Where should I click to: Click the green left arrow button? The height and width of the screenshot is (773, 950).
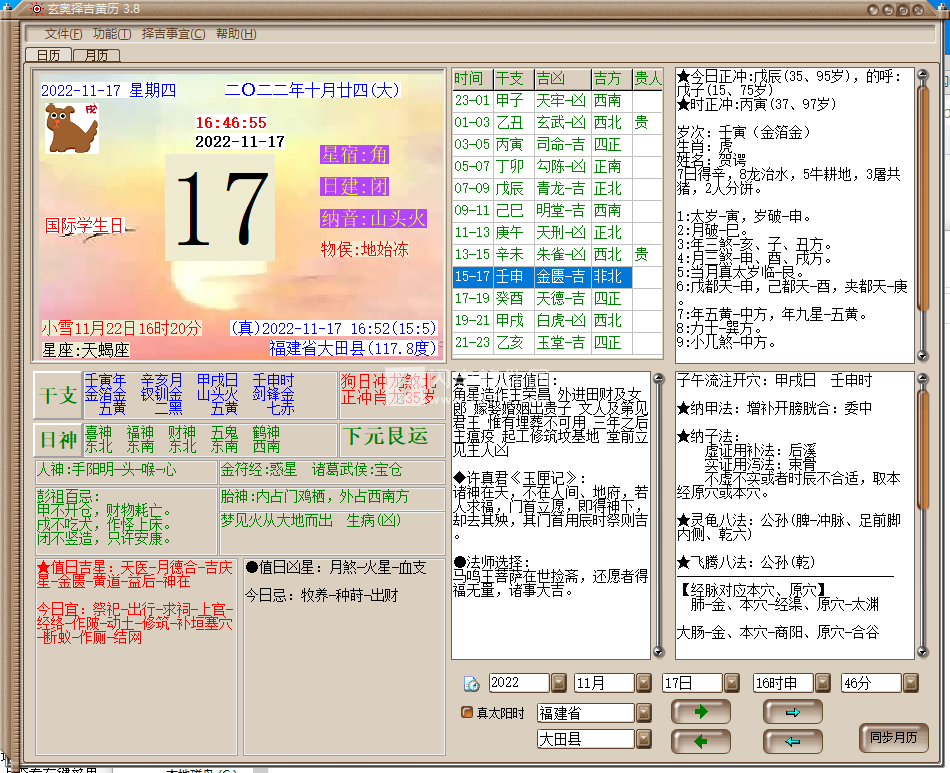[x=700, y=741]
